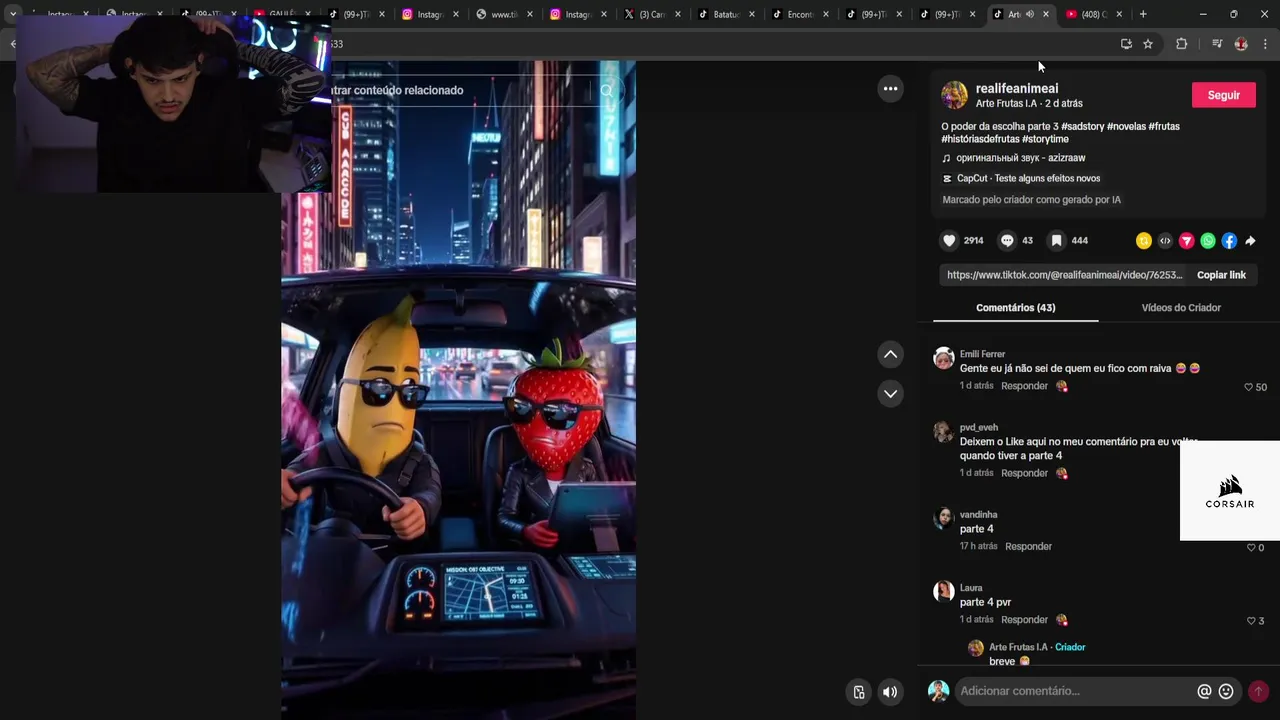The image size is (1280, 720).
Task: Open the emoji picker in comment box
Action: tap(1226, 691)
